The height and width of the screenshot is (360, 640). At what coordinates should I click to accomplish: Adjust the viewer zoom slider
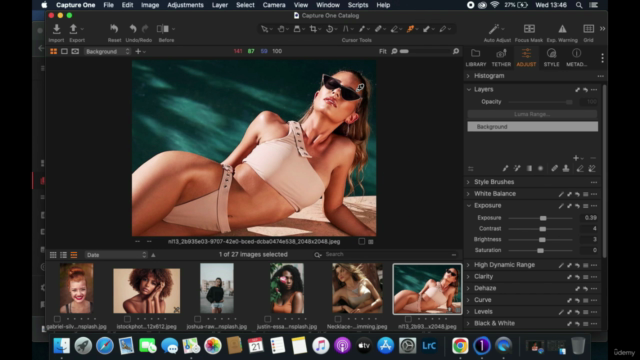pos(404,51)
